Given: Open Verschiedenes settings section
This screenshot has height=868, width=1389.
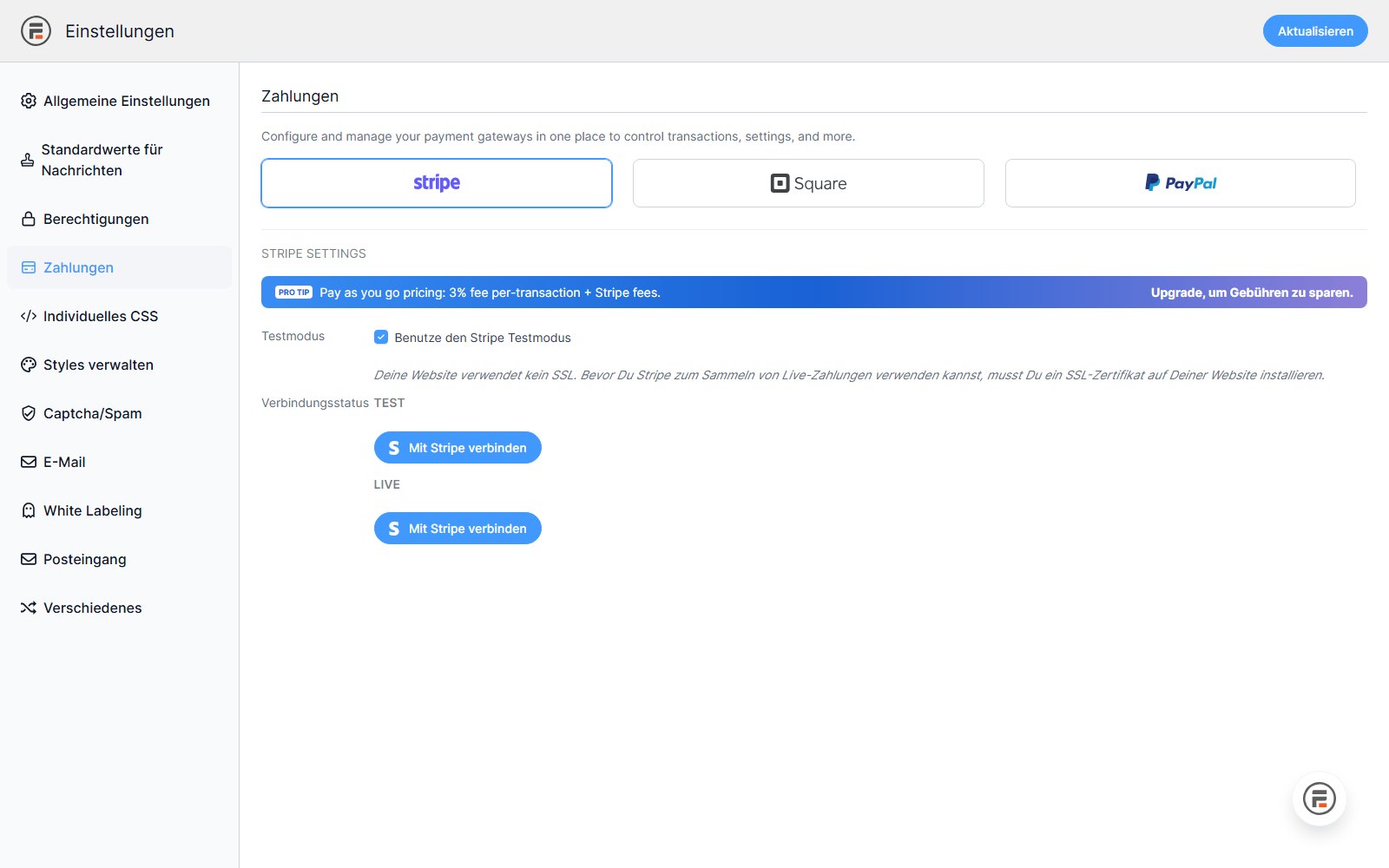Looking at the screenshot, I should [x=120, y=608].
